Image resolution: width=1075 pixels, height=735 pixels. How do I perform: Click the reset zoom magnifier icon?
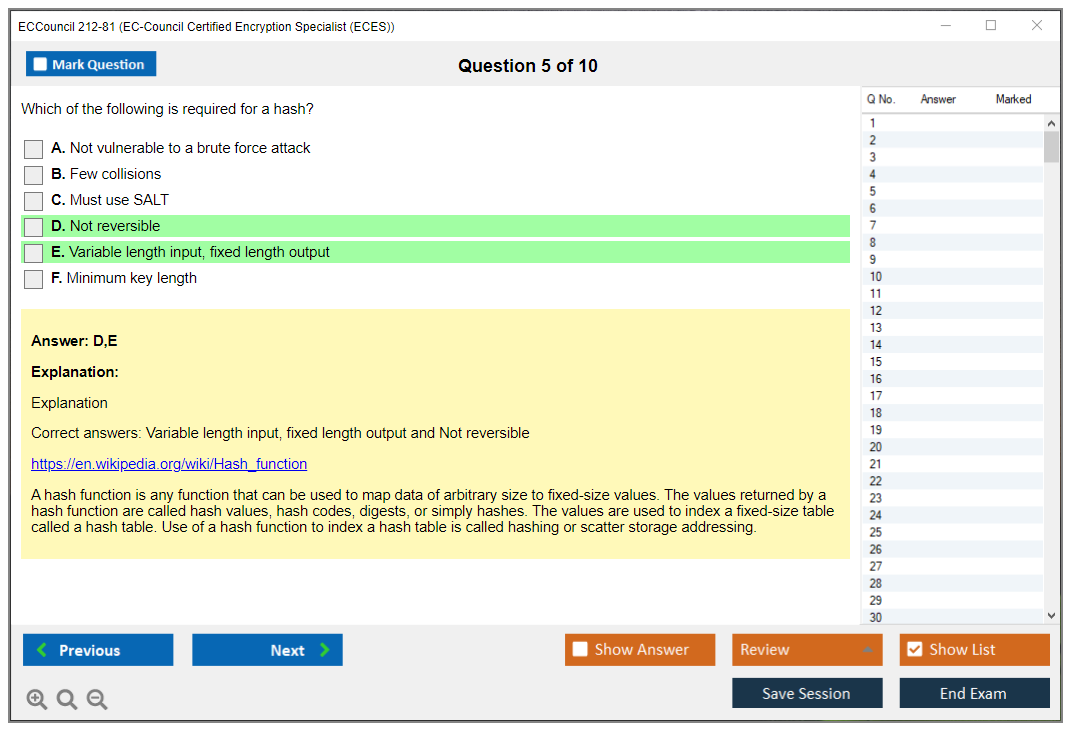coord(67,700)
